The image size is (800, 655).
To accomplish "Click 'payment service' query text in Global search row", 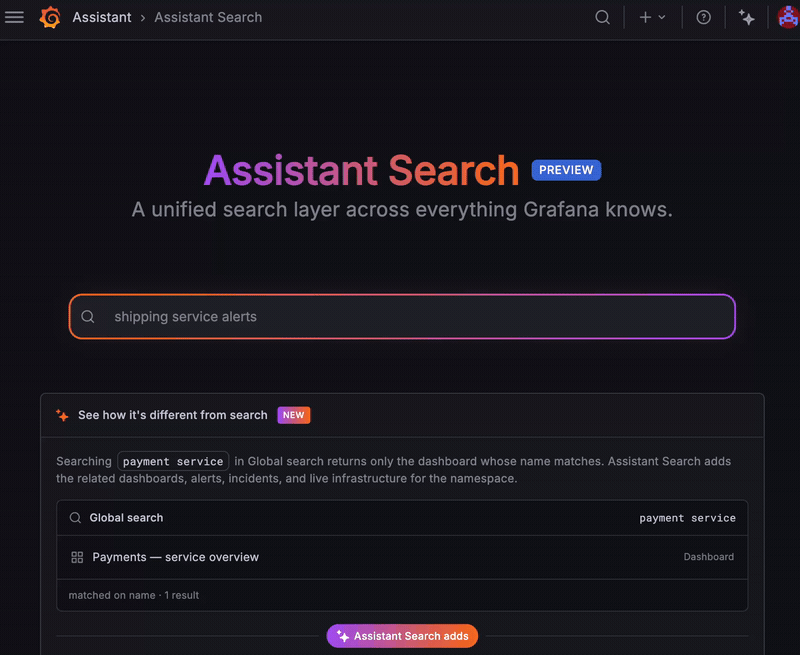I will (687, 518).
